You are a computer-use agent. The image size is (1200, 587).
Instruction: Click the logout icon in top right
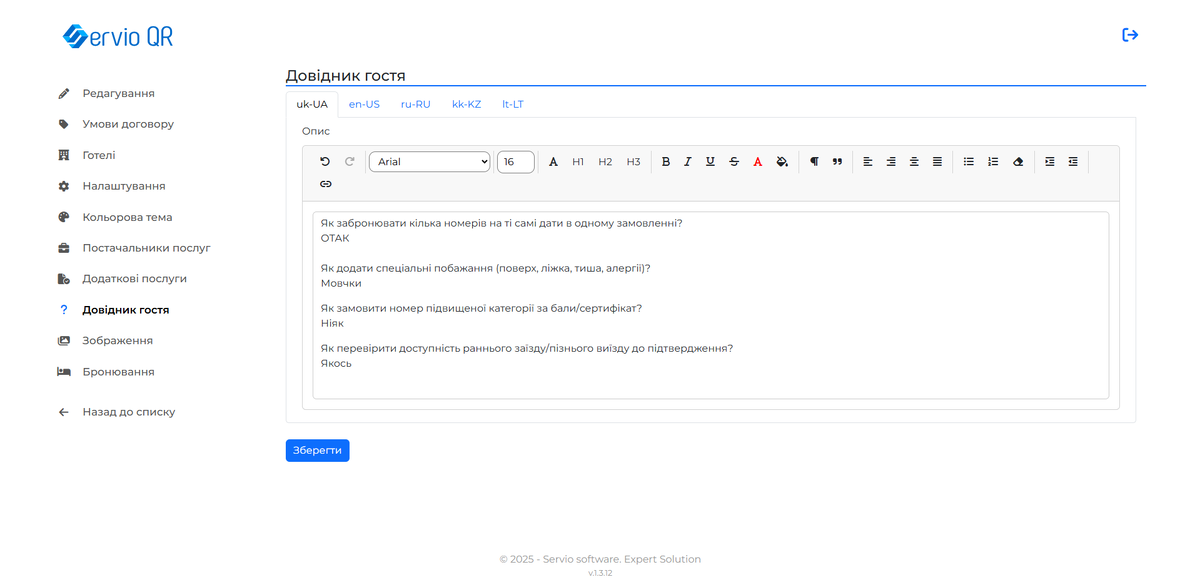1130,35
